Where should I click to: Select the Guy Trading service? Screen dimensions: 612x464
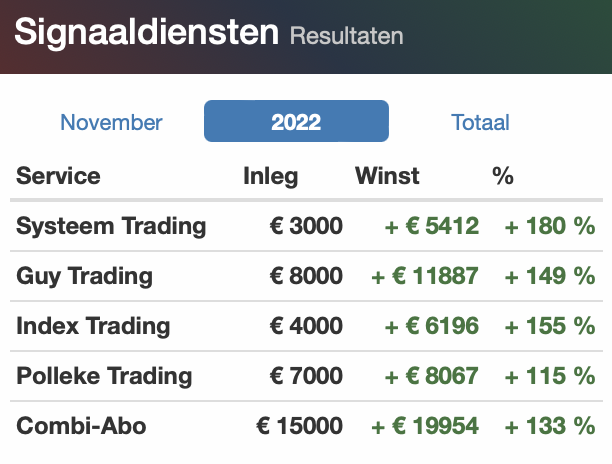tap(84, 276)
